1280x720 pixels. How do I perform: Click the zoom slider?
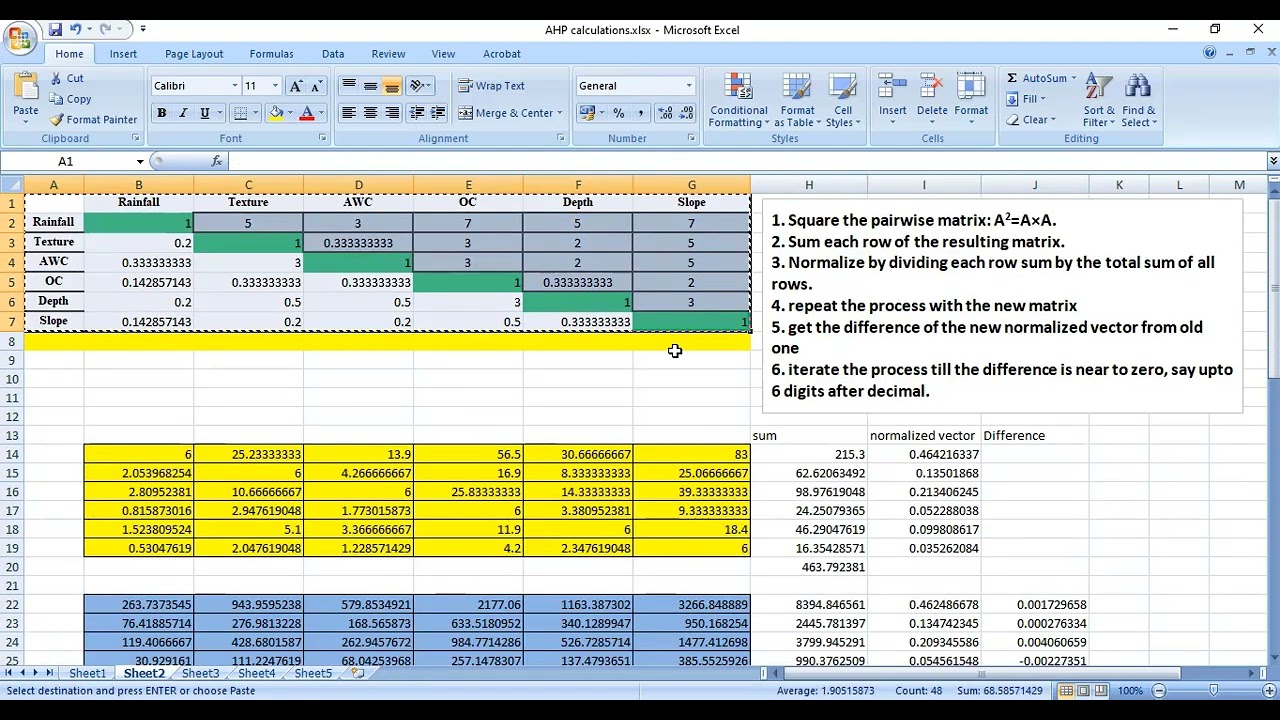pos(1213,691)
